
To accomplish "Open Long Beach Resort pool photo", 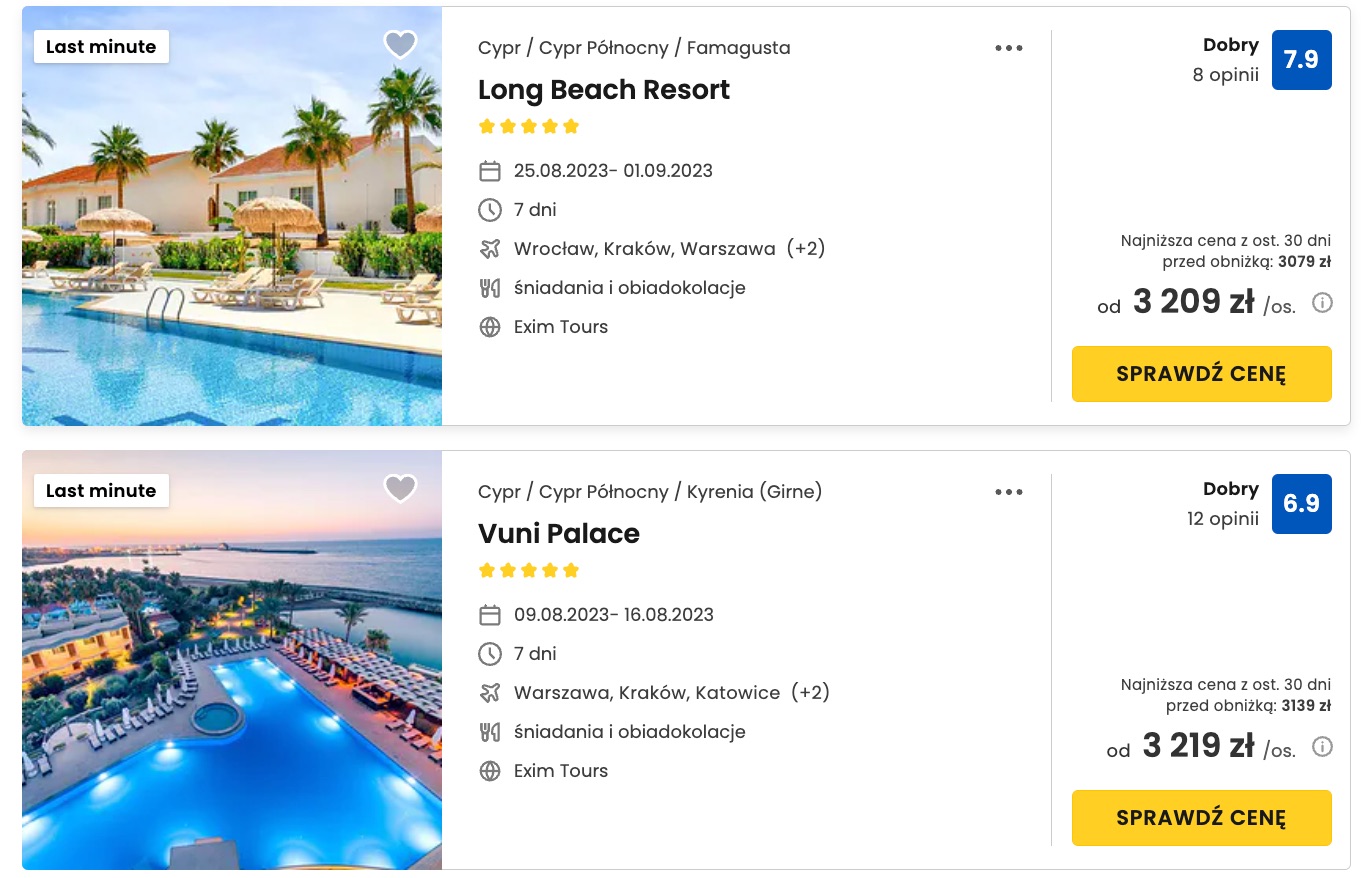I will pyautogui.click(x=232, y=216).
